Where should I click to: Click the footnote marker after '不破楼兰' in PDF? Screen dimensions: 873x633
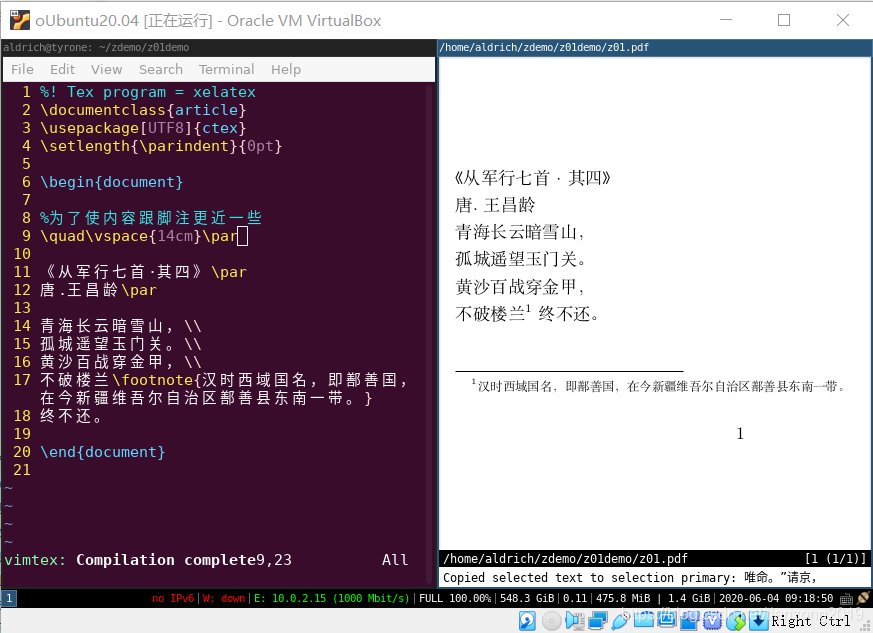(528, 308)
